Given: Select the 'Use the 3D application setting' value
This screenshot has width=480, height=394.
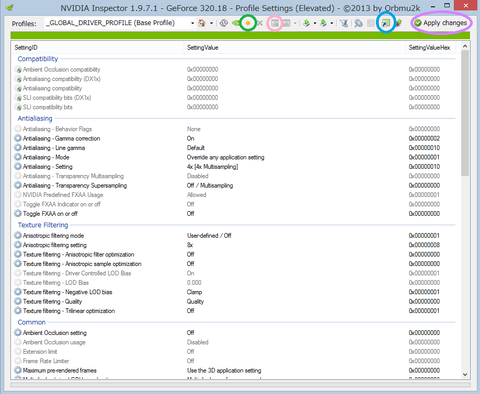Looking at the screenshot, I should (x=224, y=370).
